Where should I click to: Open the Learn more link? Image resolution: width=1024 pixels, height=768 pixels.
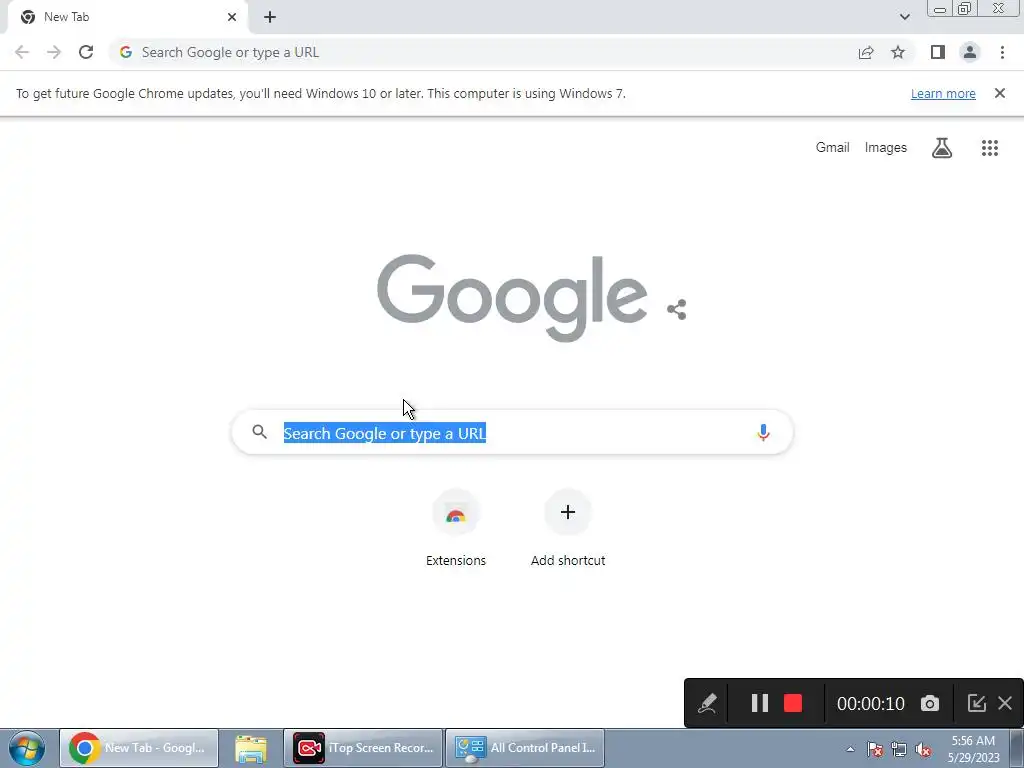pyautogui.click(x=943, y=93)
